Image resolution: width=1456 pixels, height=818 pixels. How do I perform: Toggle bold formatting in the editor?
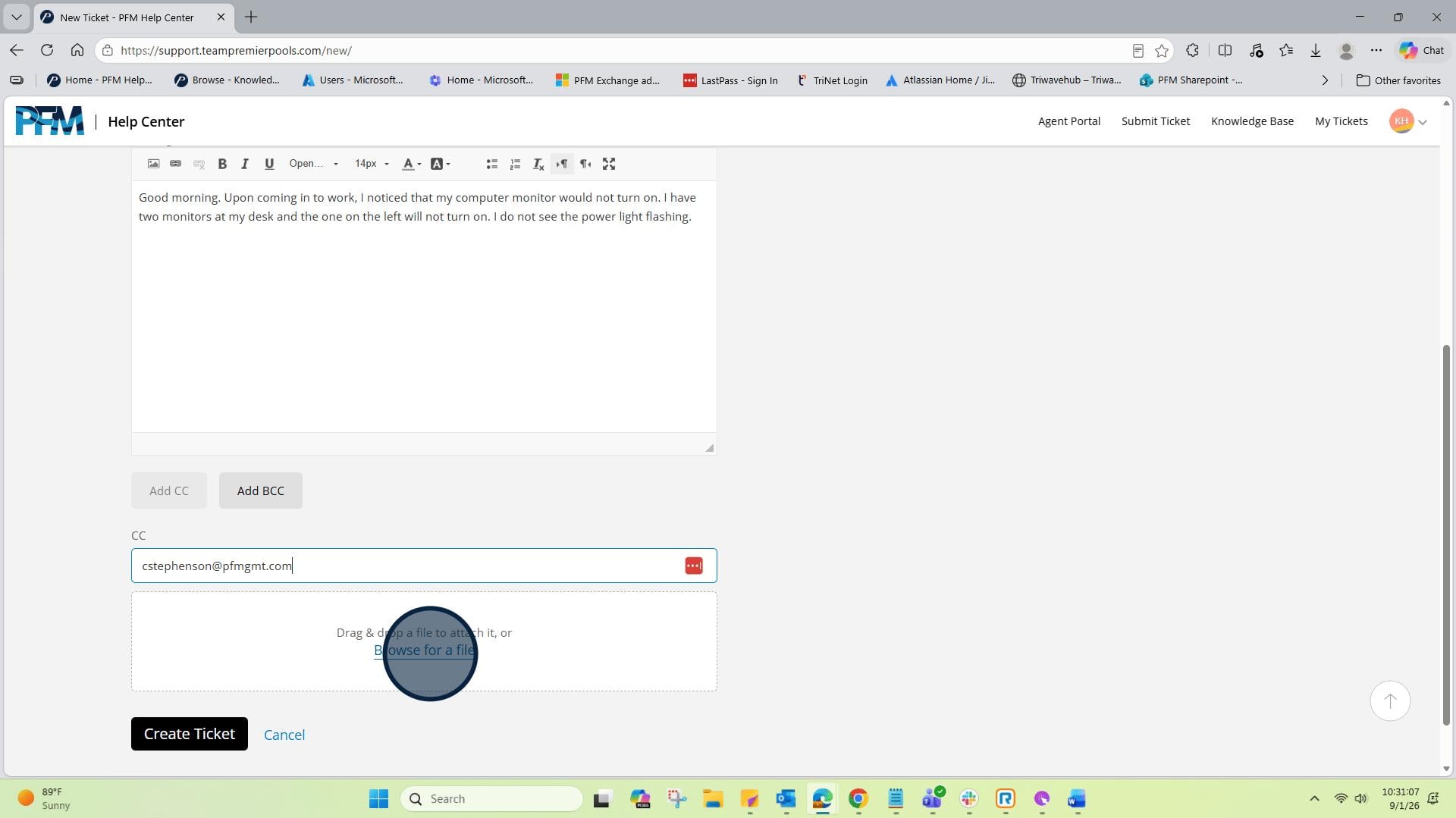[x=222, y=164]
